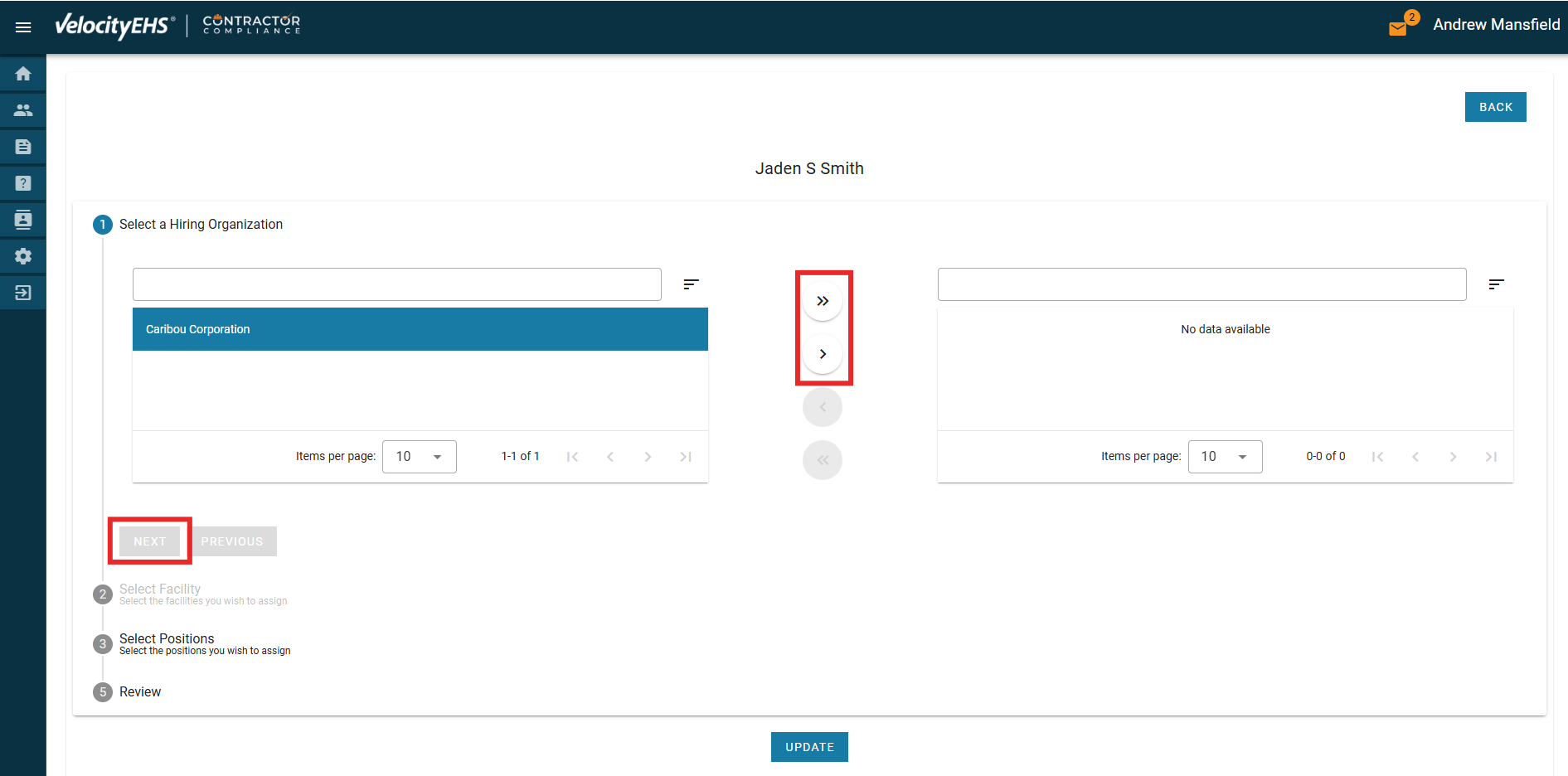Image resolution: width=1568 pixels, height=776 pixels.
Task: Sort the left organization list
Action: 691,284
